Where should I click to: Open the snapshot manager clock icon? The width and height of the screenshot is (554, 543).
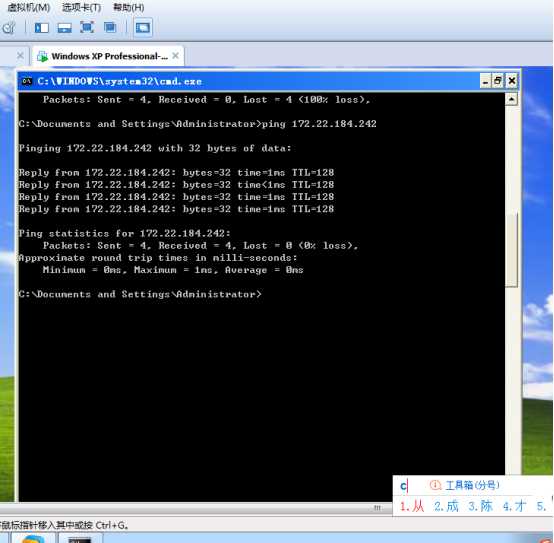(x=9, y=28)
